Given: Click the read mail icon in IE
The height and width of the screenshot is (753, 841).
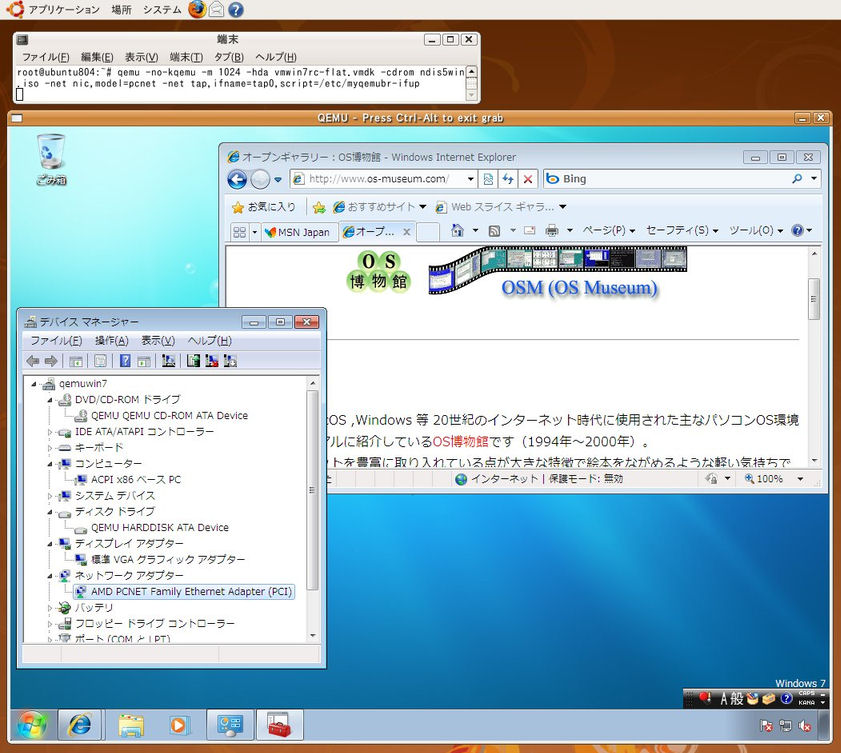Looking at the screenshot, I should pyautogui.click(x=529, y=231).
